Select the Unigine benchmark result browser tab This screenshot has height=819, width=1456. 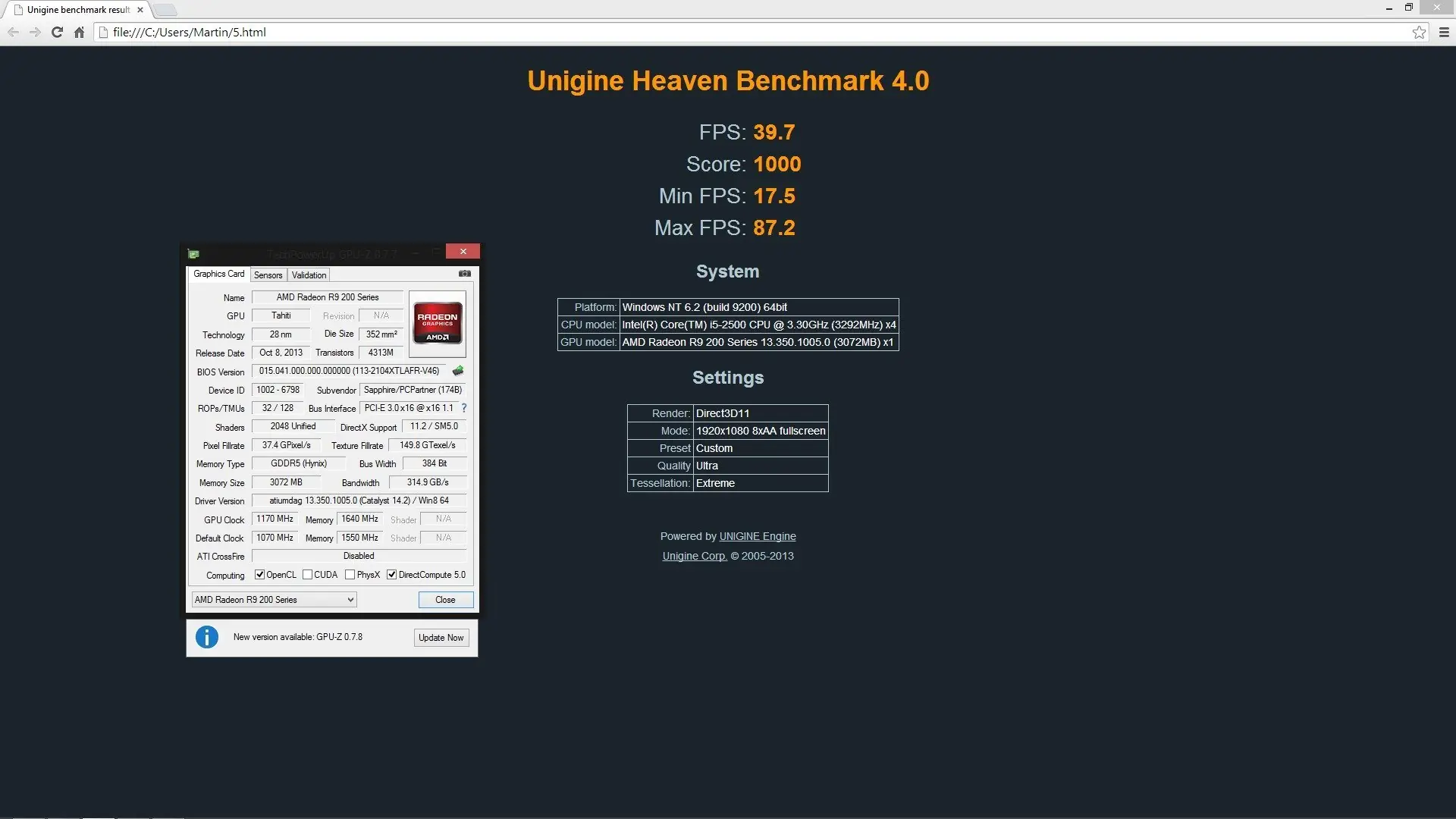(80, 10)
